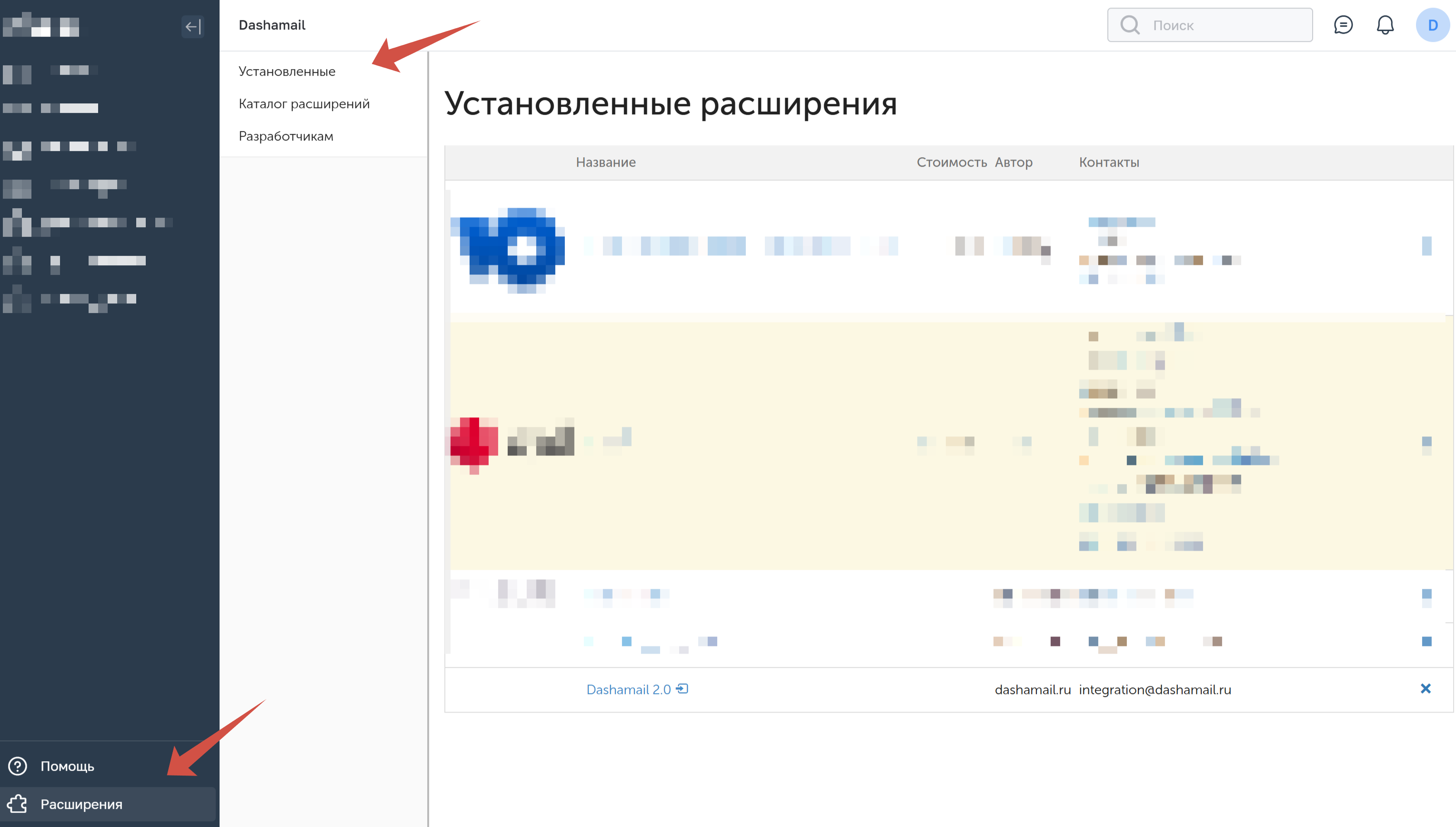Click the Контакты column header
The width and height of the screenshot is (1456, 827).
tap(1109, 162)
